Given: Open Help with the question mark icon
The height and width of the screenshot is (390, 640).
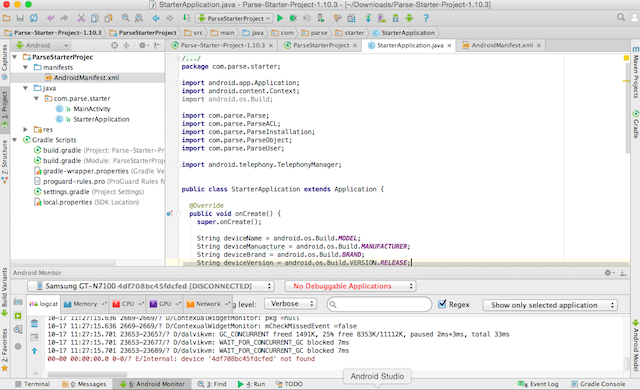Looking at the screenshot, I should coord(426,18).
